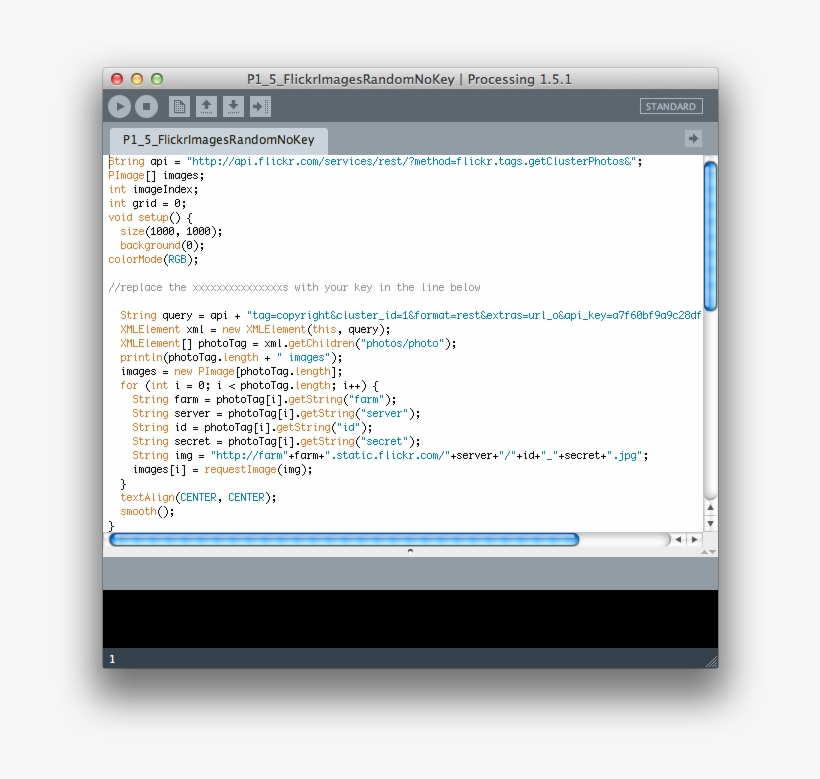Click the 'PImage[] images;' line
Screen dimensions: 820x779
tap(156, 175)
